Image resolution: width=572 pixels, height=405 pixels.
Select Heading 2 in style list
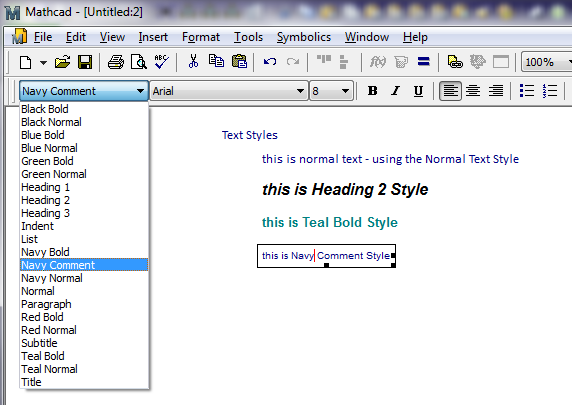[x=84, y=200]
